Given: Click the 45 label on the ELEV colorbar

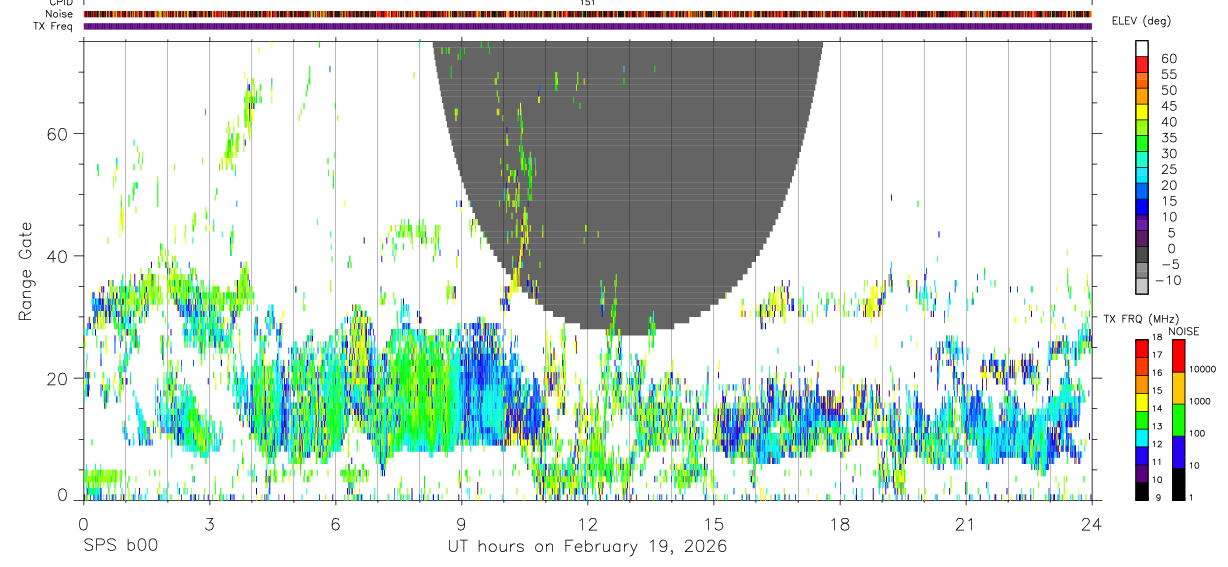Looking at the screenshot, I should 1168,106.
